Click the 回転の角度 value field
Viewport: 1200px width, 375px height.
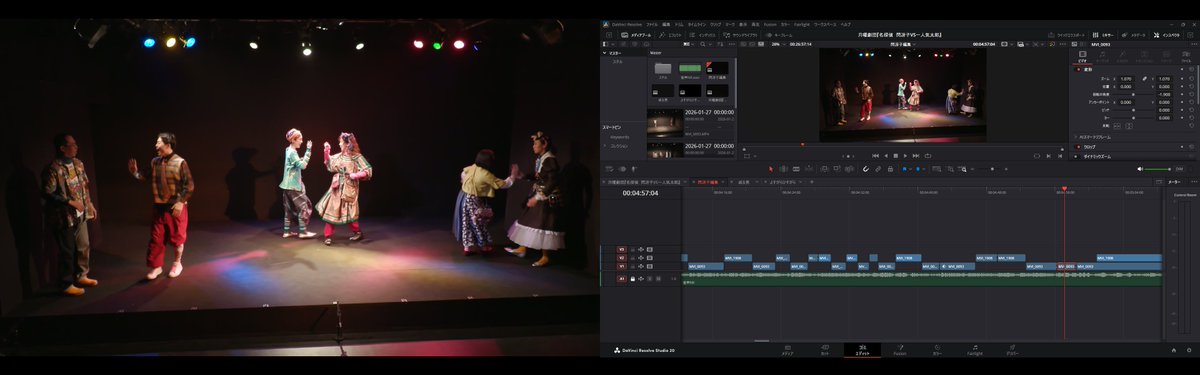tap(1165, 94)
